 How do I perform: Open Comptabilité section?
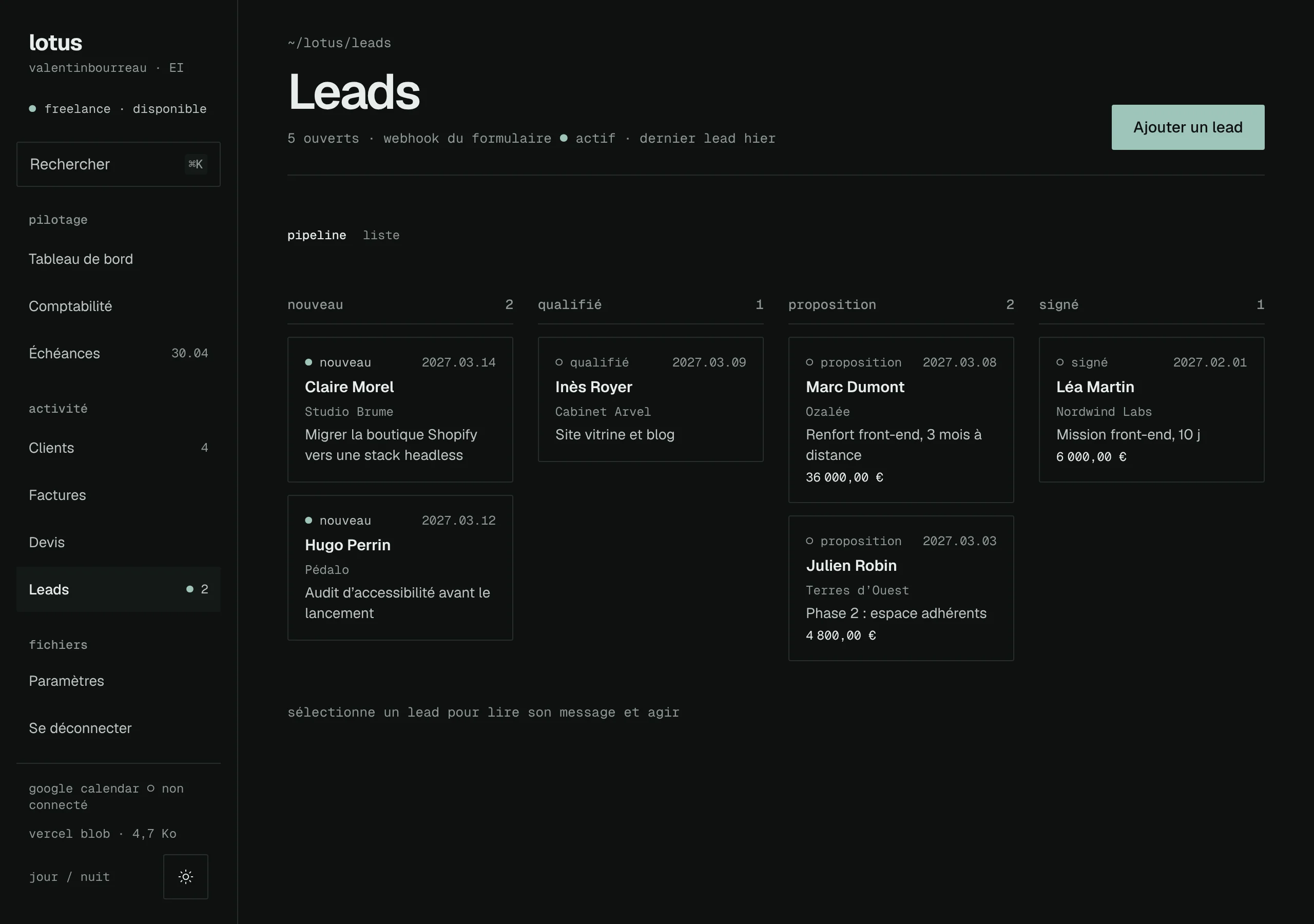pyautogui.click(x=119, y=306)
